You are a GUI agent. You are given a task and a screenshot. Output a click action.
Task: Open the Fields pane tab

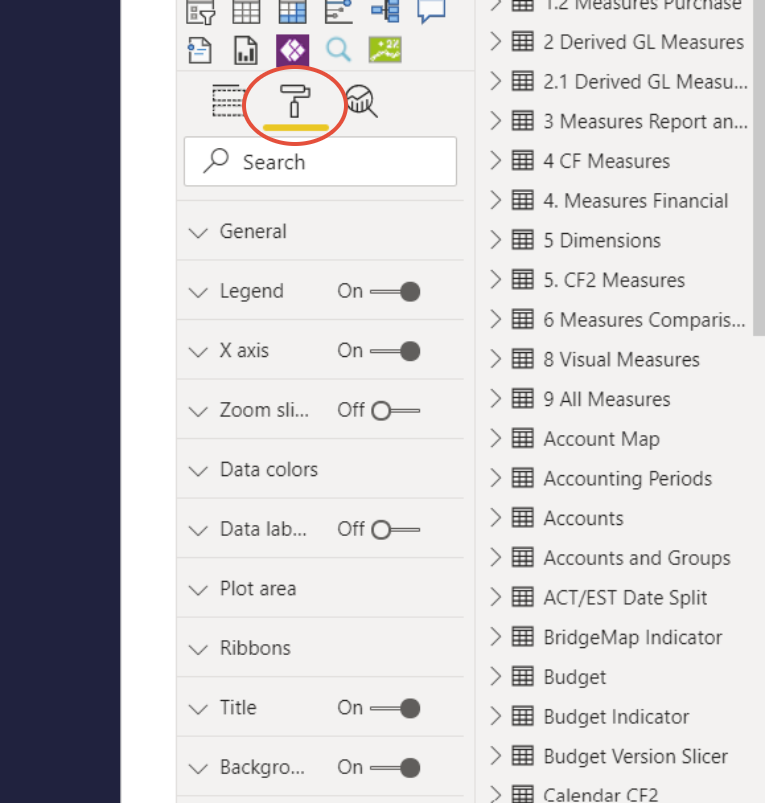coord(227,100)
